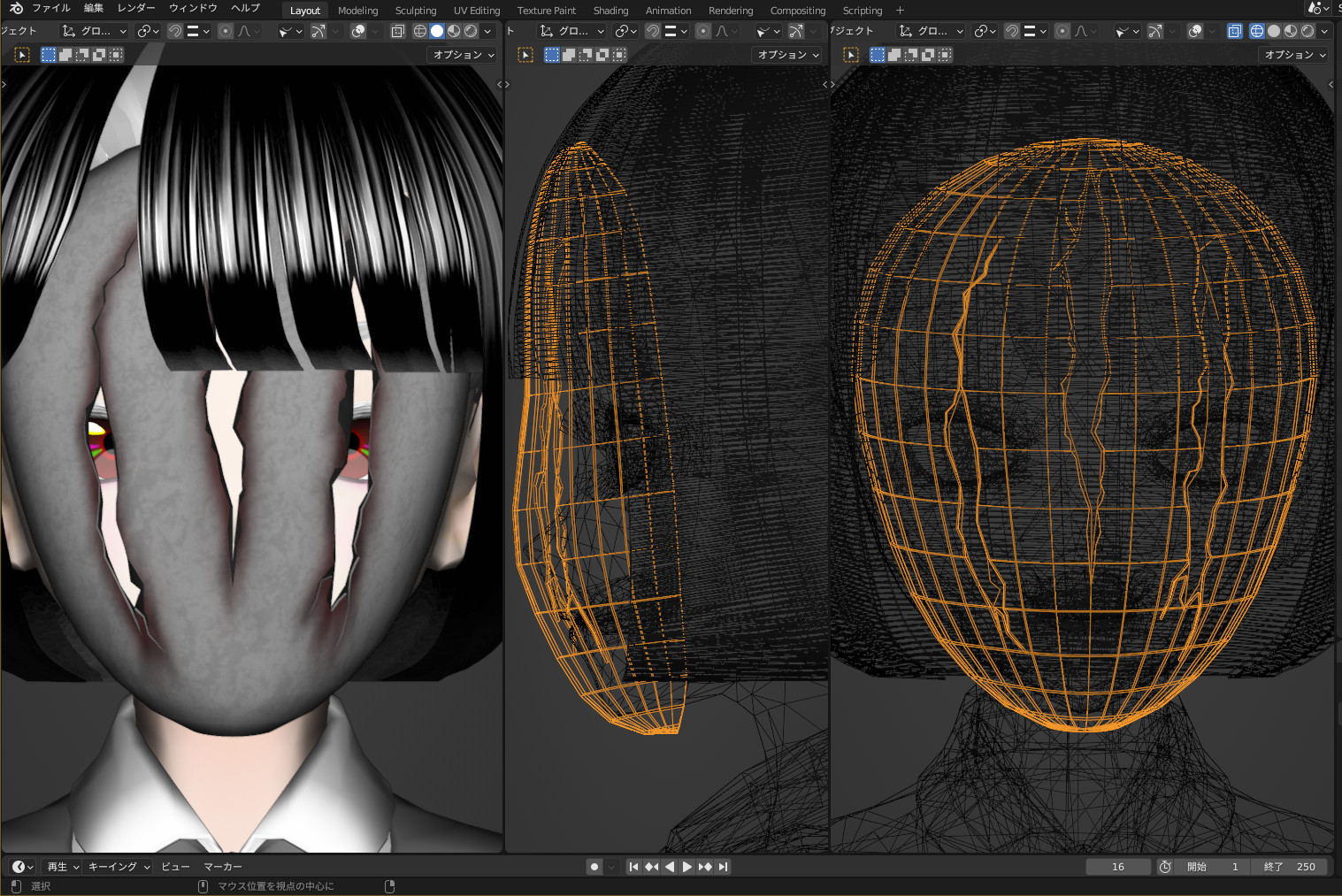The width and height of the screenshot is (1342, 896).
Task: Enable global transform orientation in middle viewport
Action: coord(572,30)
